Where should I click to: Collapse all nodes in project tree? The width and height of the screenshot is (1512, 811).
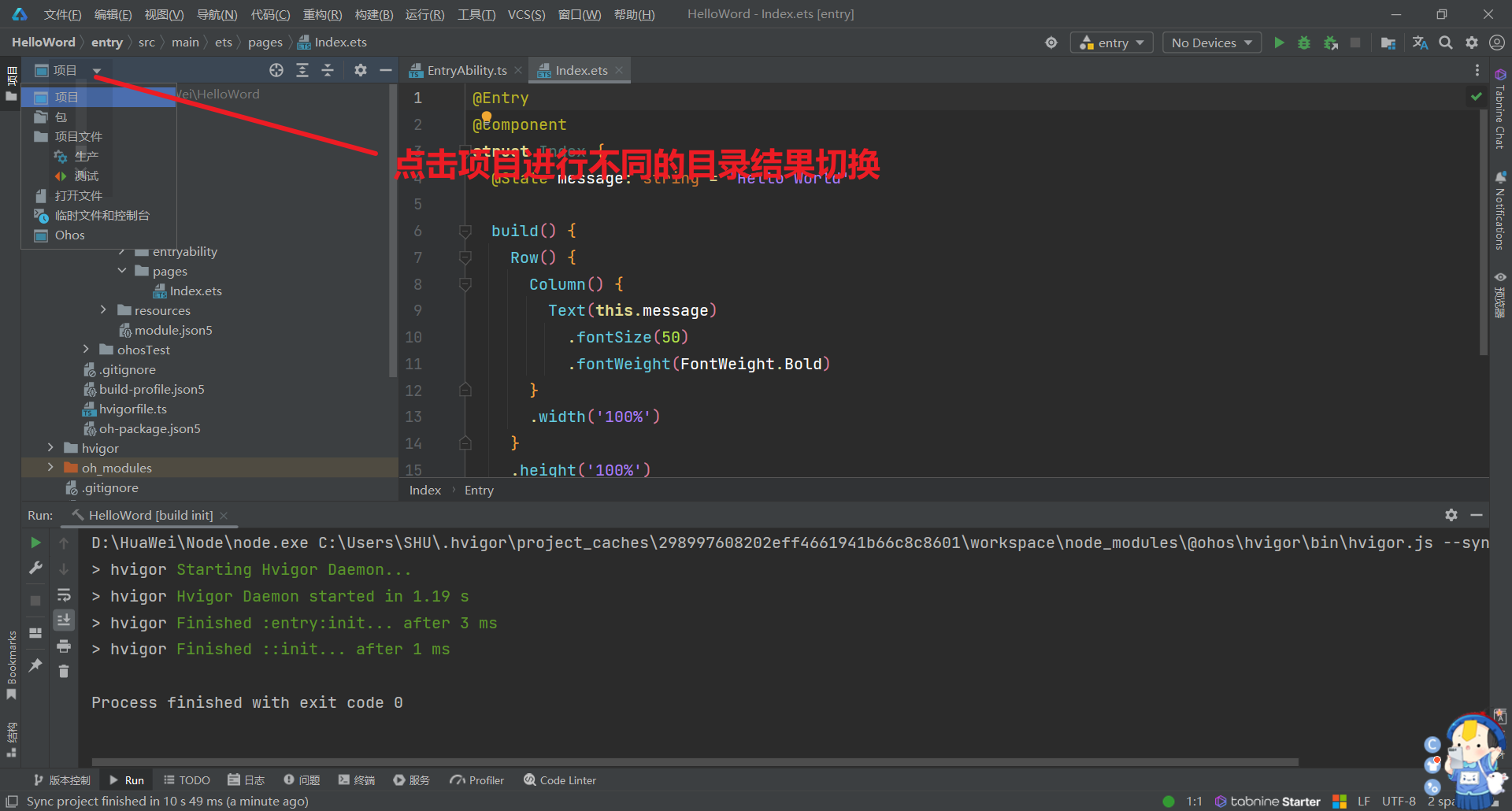[x=328, y=70]
